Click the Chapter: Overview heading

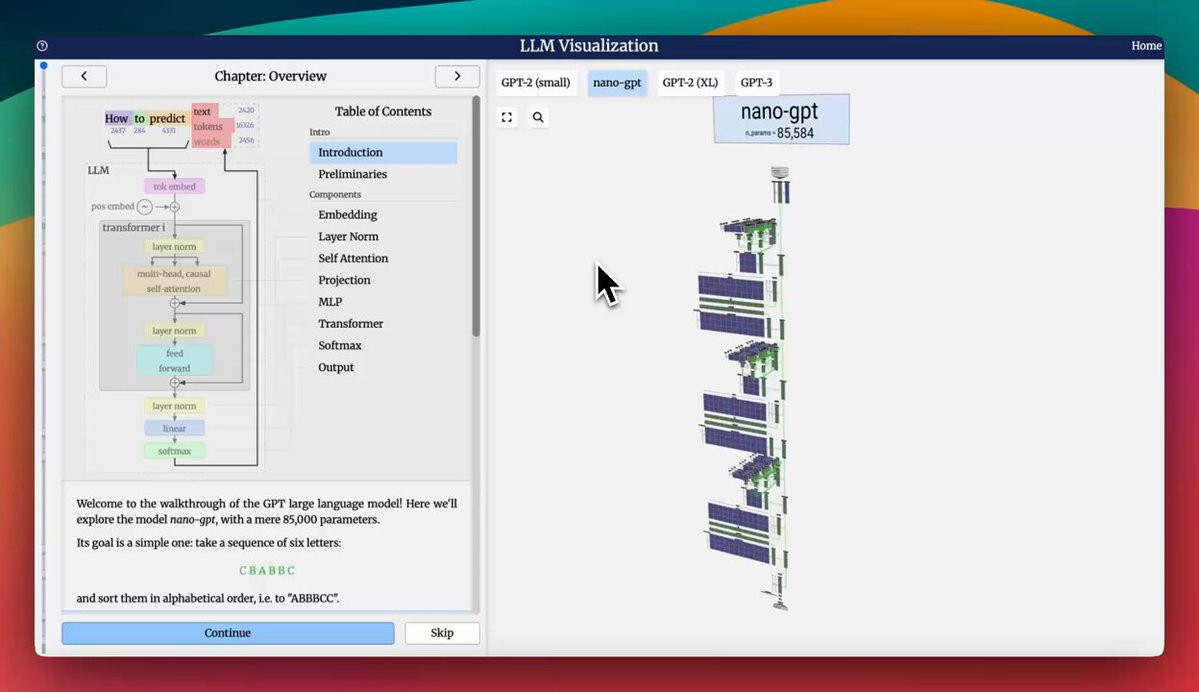[x=271, y=76]
